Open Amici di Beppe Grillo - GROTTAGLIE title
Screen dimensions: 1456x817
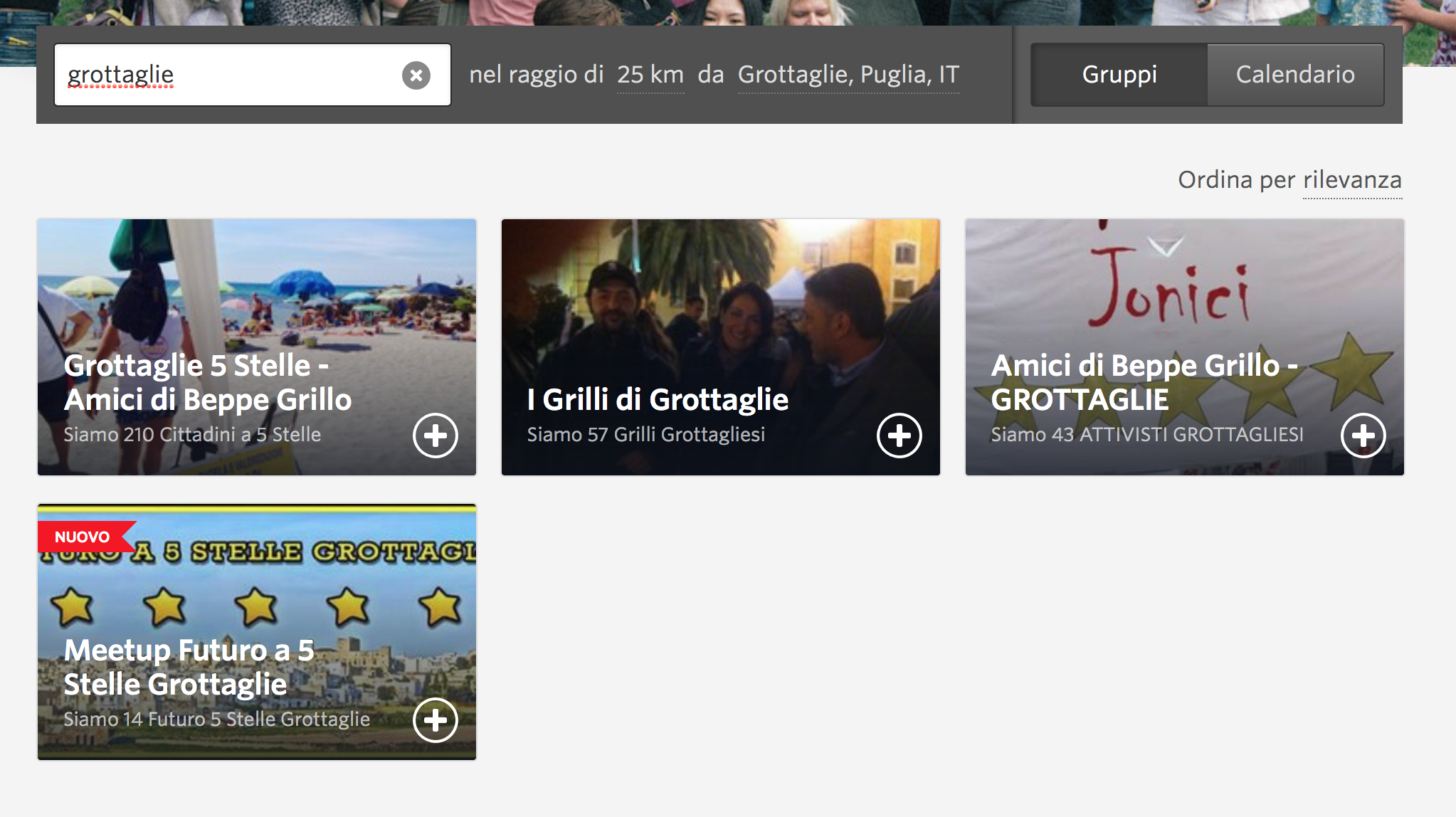pos(1144,383)
